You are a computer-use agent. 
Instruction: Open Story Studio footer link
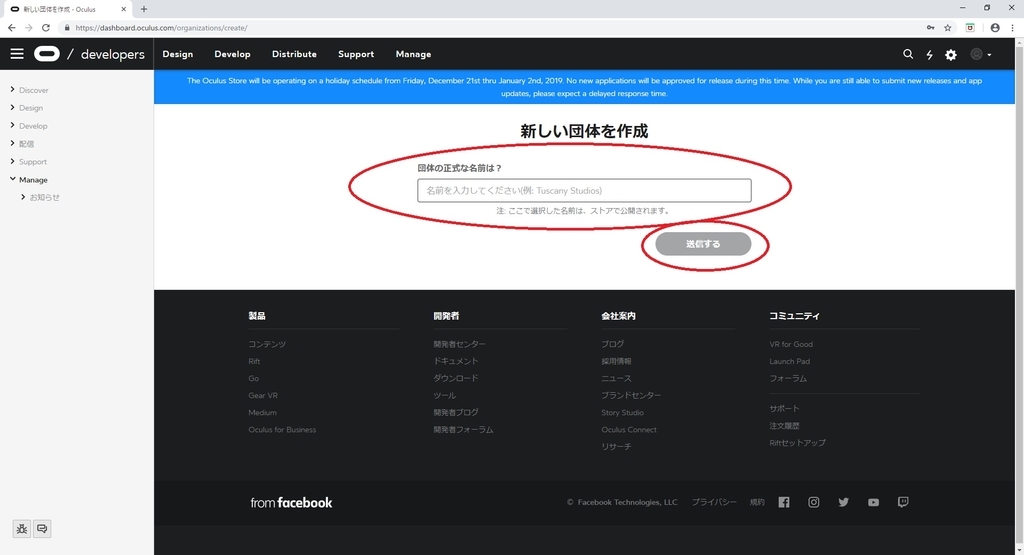coord(622,413)
